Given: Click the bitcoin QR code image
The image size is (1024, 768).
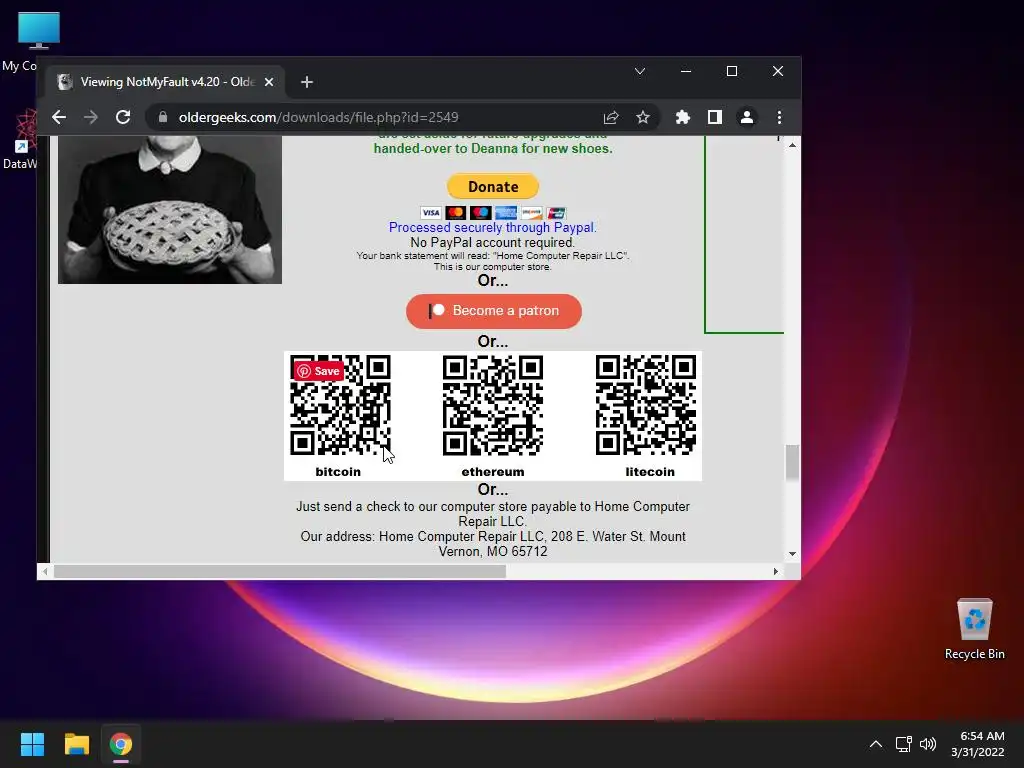Looking at the screenshot, I should tap(340, 406).
